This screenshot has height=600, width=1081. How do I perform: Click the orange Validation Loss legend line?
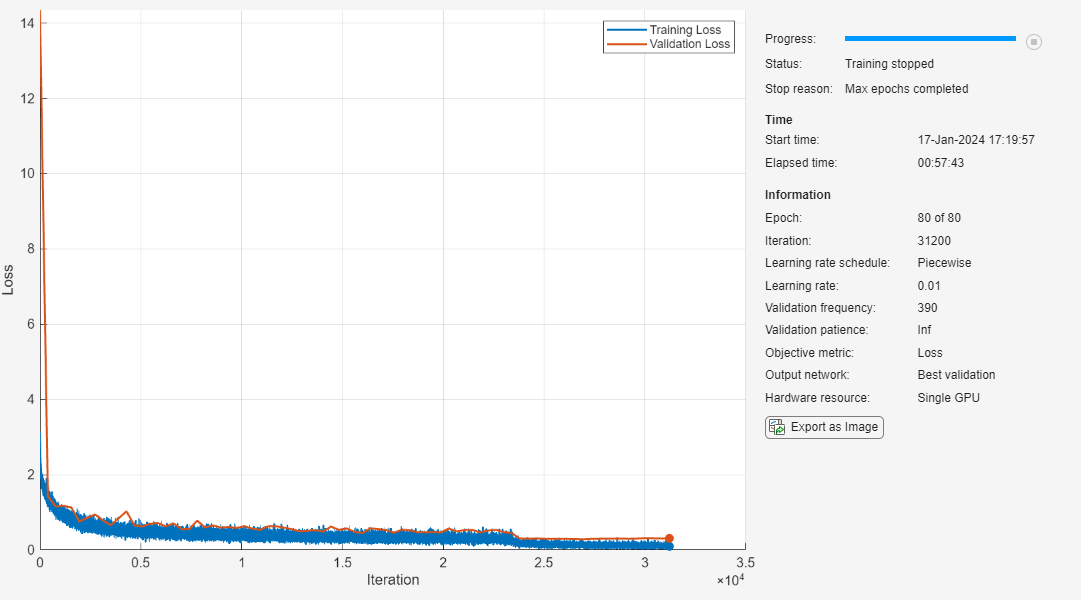pyautogui.click(x=627, y=44)
